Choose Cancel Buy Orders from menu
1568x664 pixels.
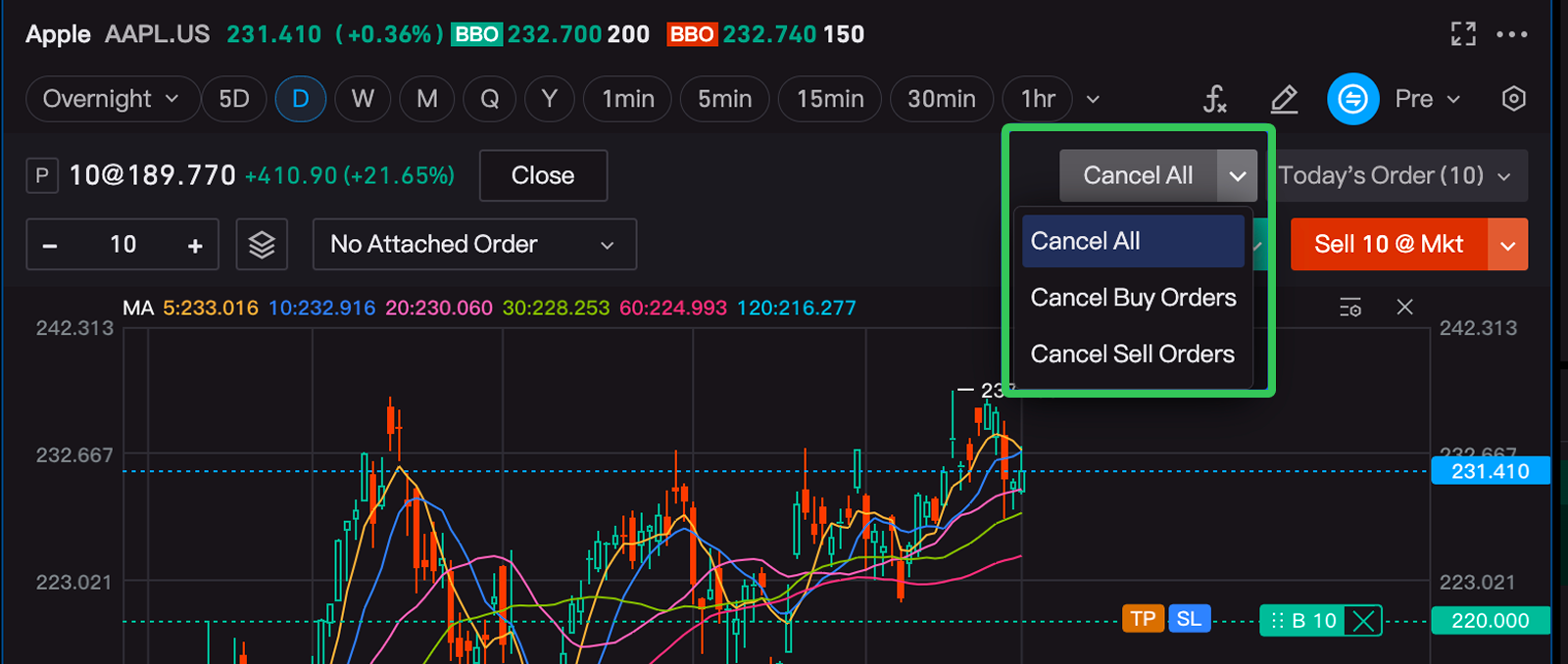1133,298
